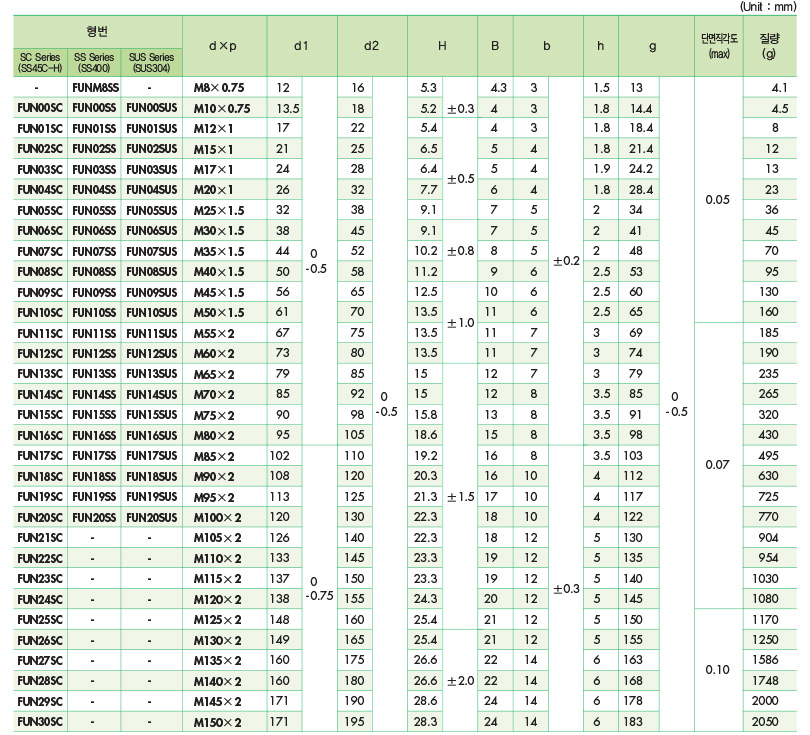Click thread size "M75×2"
The height and width of the screenshot is (735, 810).
(x=214, y=415)
